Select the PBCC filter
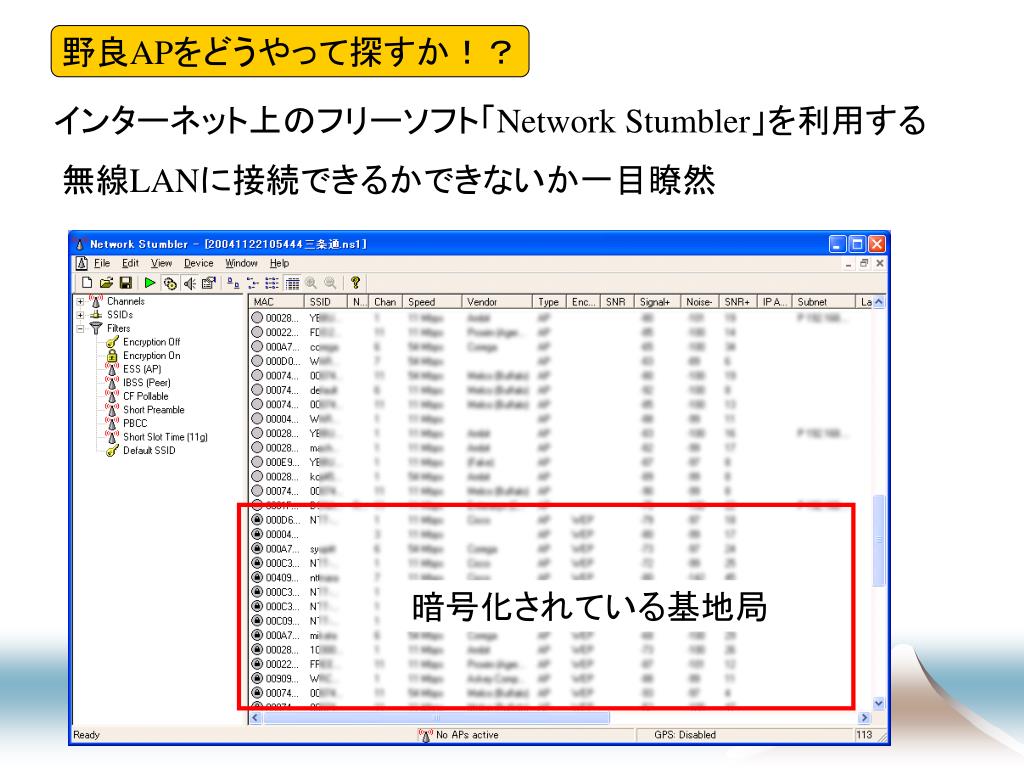This screenshot has height=768, width=1024. tap(135, 423)
